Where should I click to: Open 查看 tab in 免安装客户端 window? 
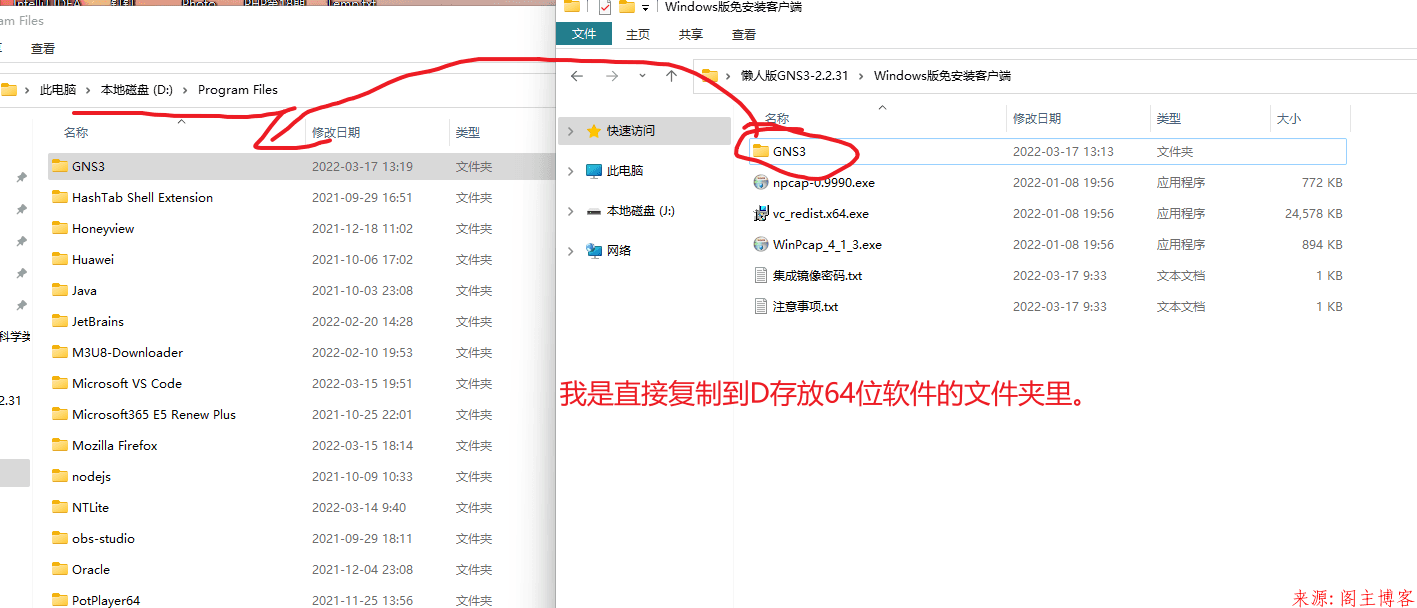pyautogui.click(x=744, y=34)
